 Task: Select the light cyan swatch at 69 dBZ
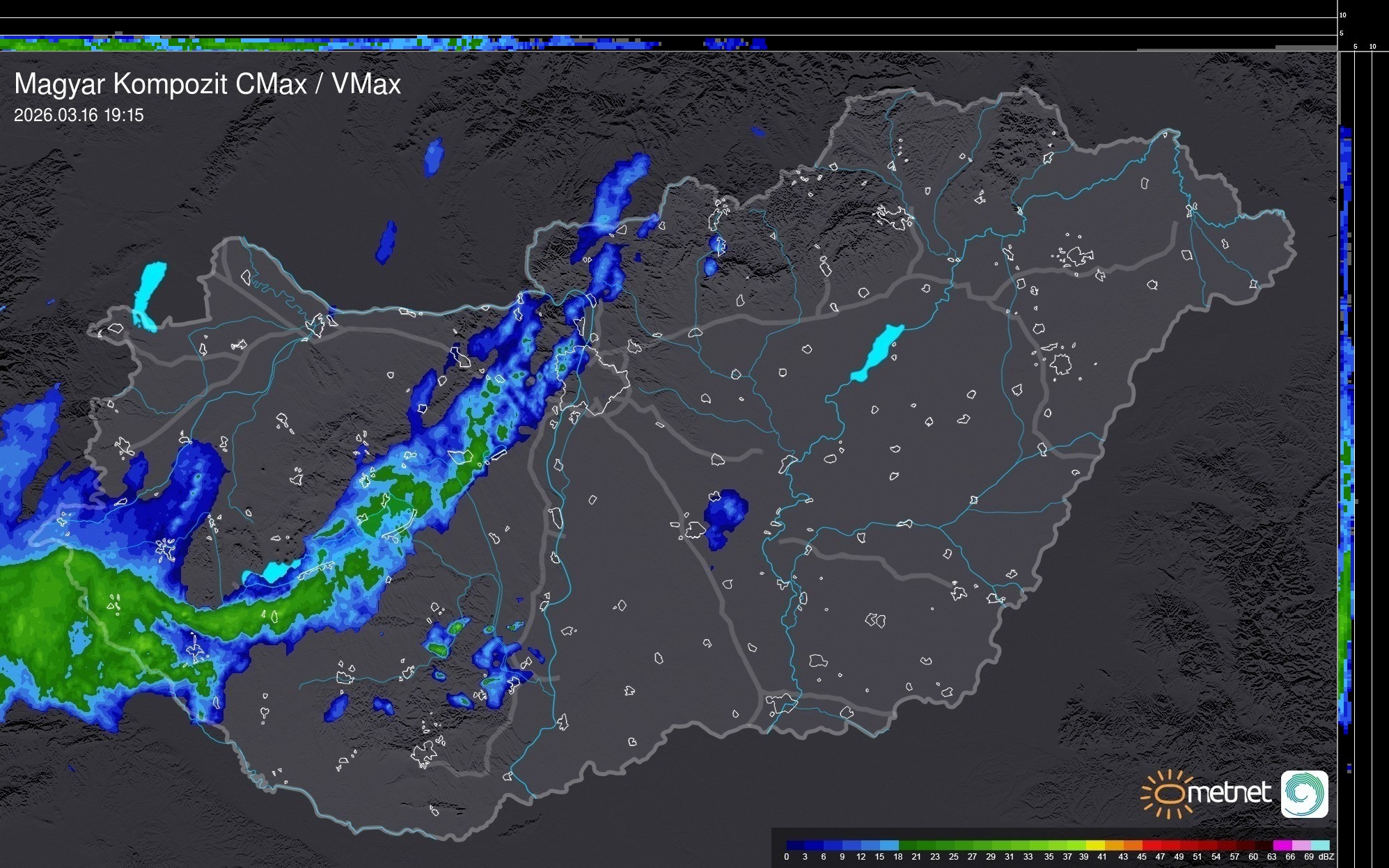1320,845
